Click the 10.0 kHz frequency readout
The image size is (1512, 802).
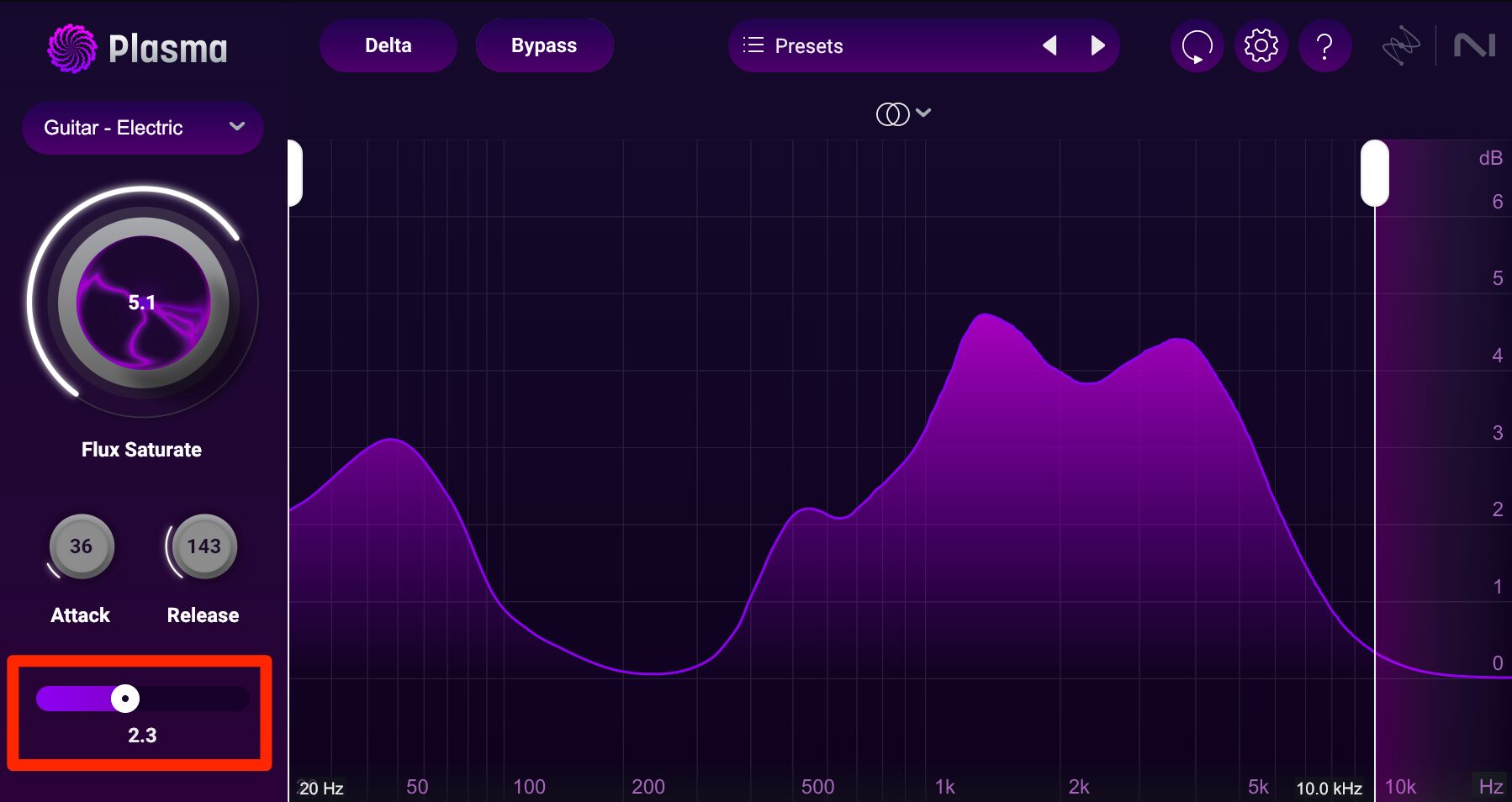[x=1329, y=789]
